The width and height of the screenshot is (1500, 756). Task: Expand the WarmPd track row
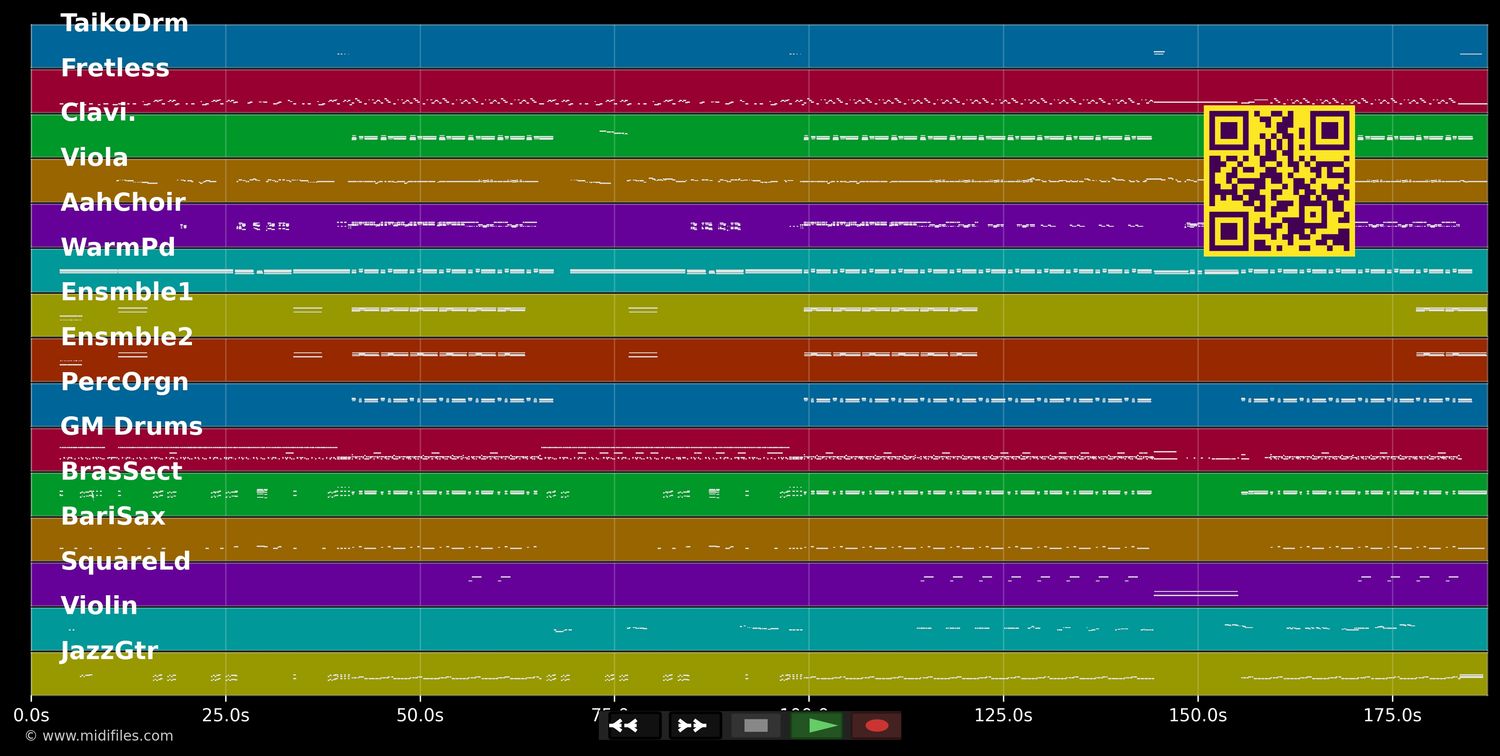(x=119, y=246)
